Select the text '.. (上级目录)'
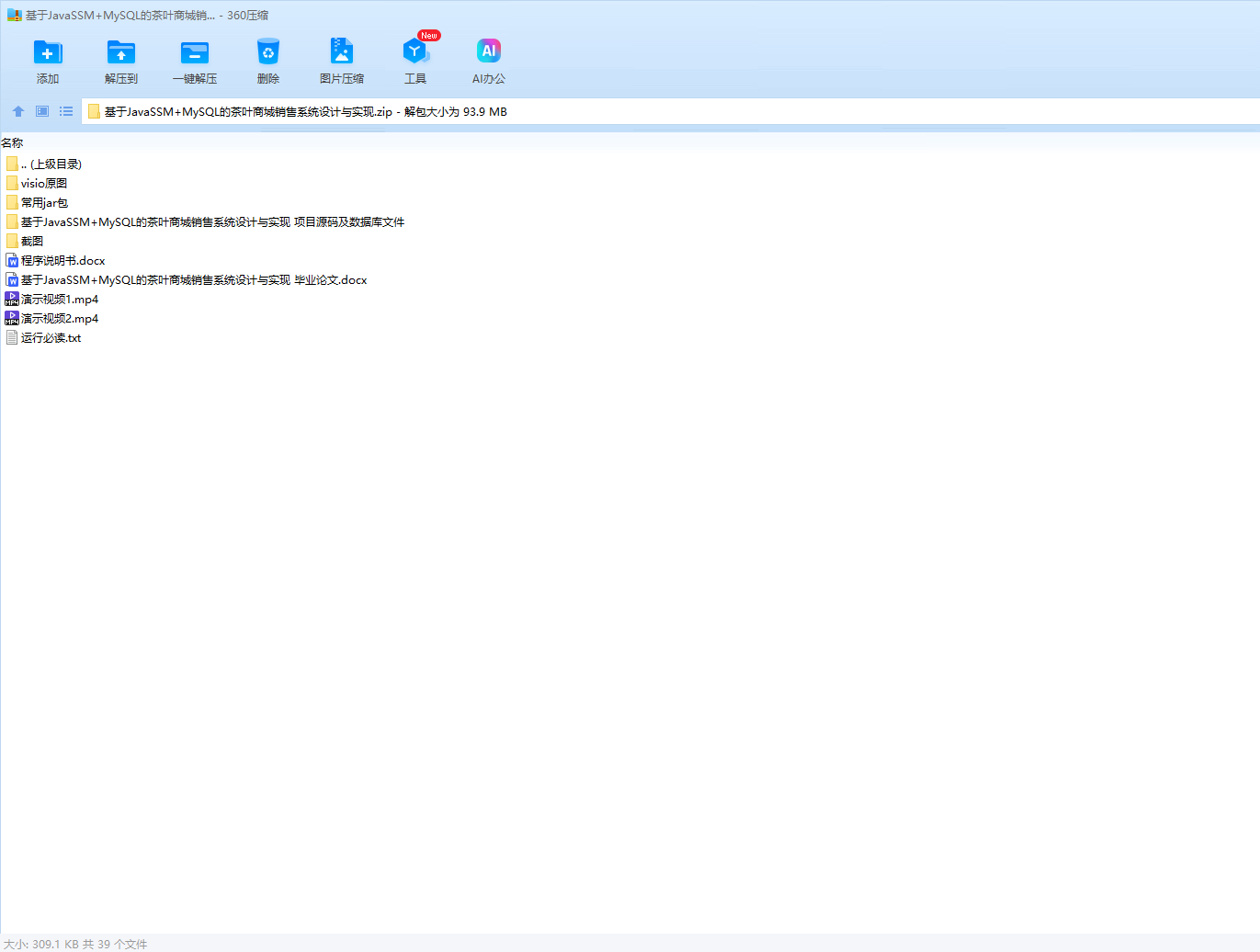Screen dimensions: 1260x952 pyautogui.click(x=51, y=164)
